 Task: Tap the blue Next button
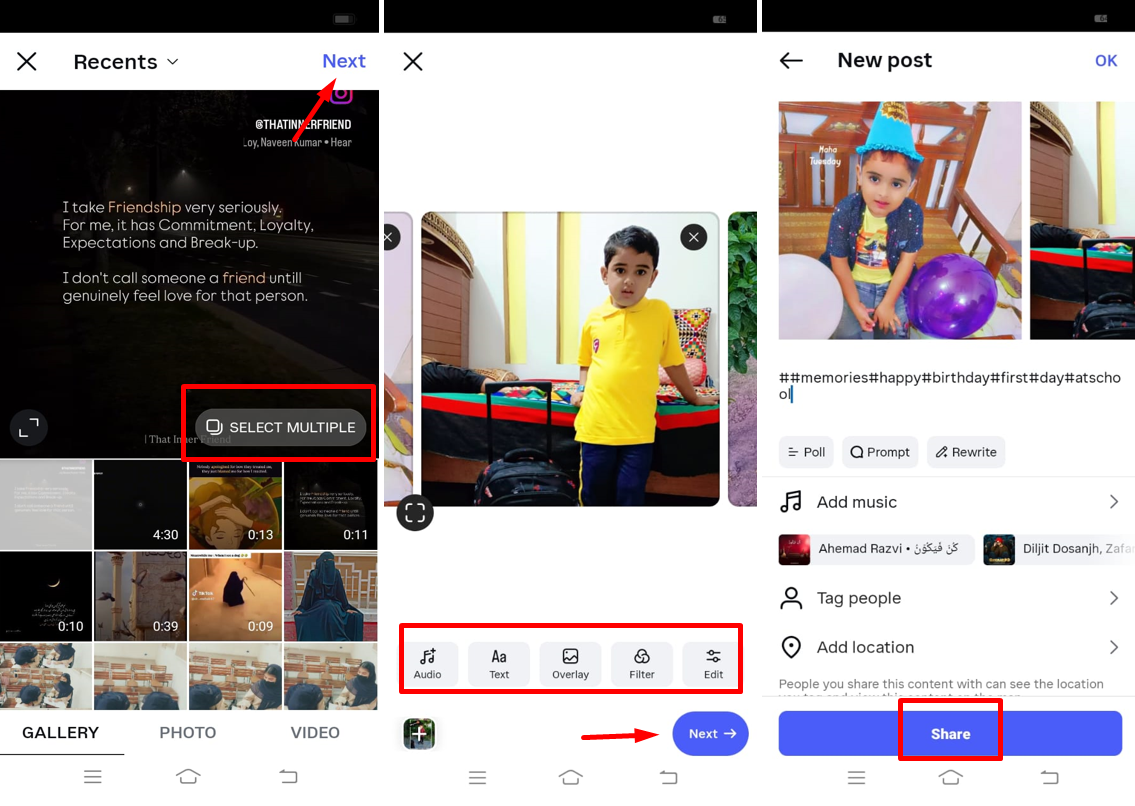710,733
